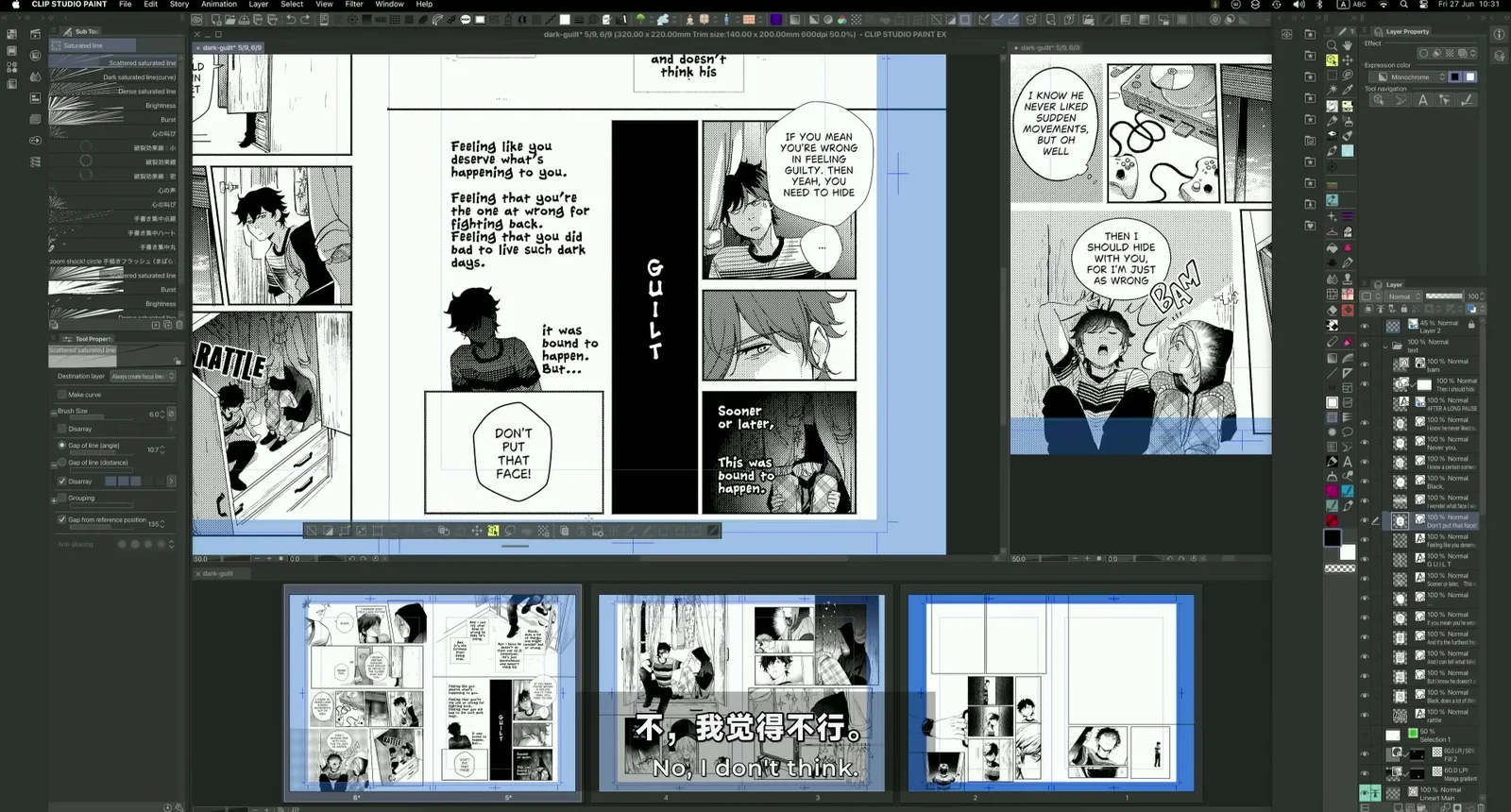Select the Fill bucket tool
The image size is (1511, 812).
pos(1332,248)
